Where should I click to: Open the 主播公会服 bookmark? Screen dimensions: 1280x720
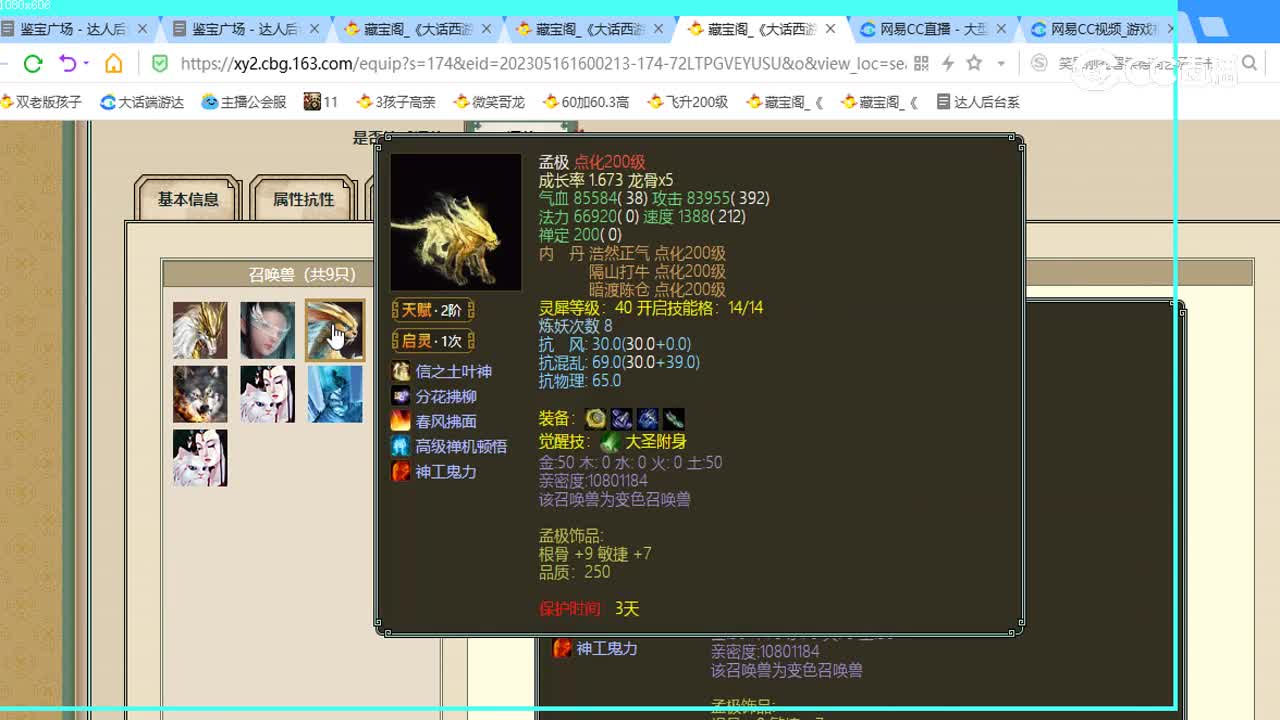[244, 101]
